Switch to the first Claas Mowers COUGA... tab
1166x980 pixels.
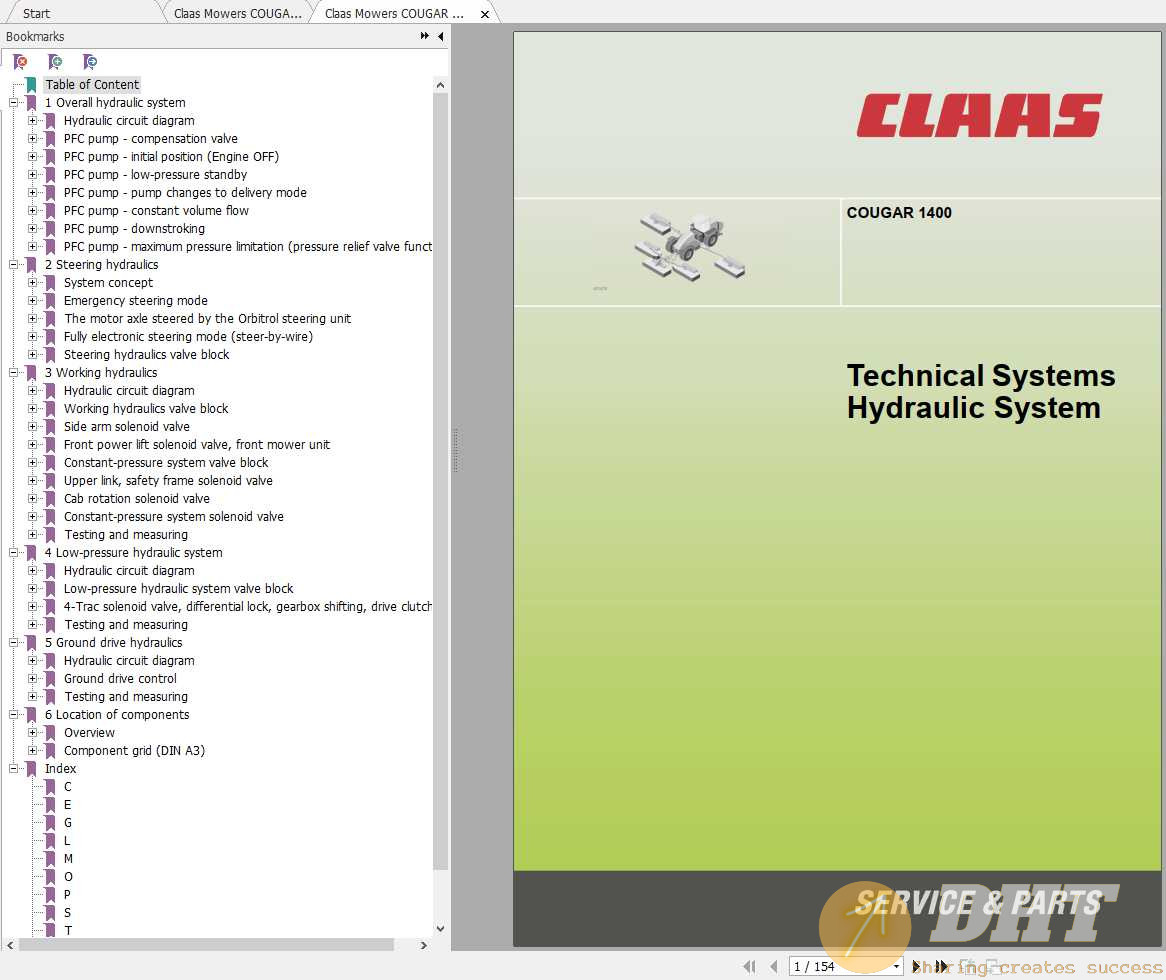pos(238,13)
